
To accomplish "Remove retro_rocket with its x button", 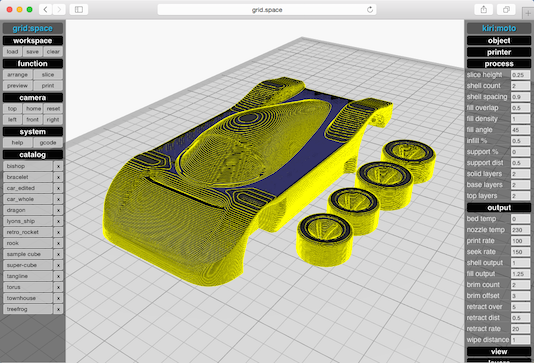I will click(x=58, y=232).
